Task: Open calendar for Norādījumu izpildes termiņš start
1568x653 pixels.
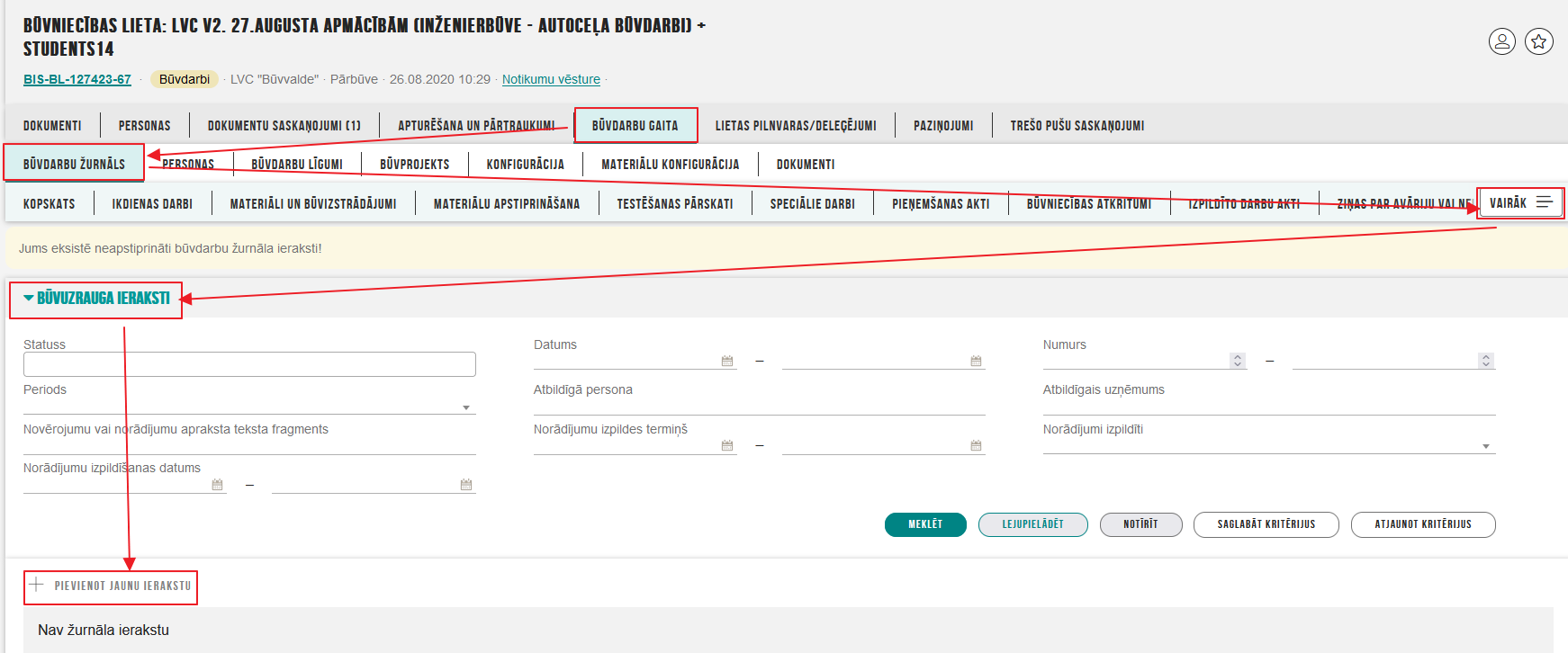Action: [x=727, y=445]
